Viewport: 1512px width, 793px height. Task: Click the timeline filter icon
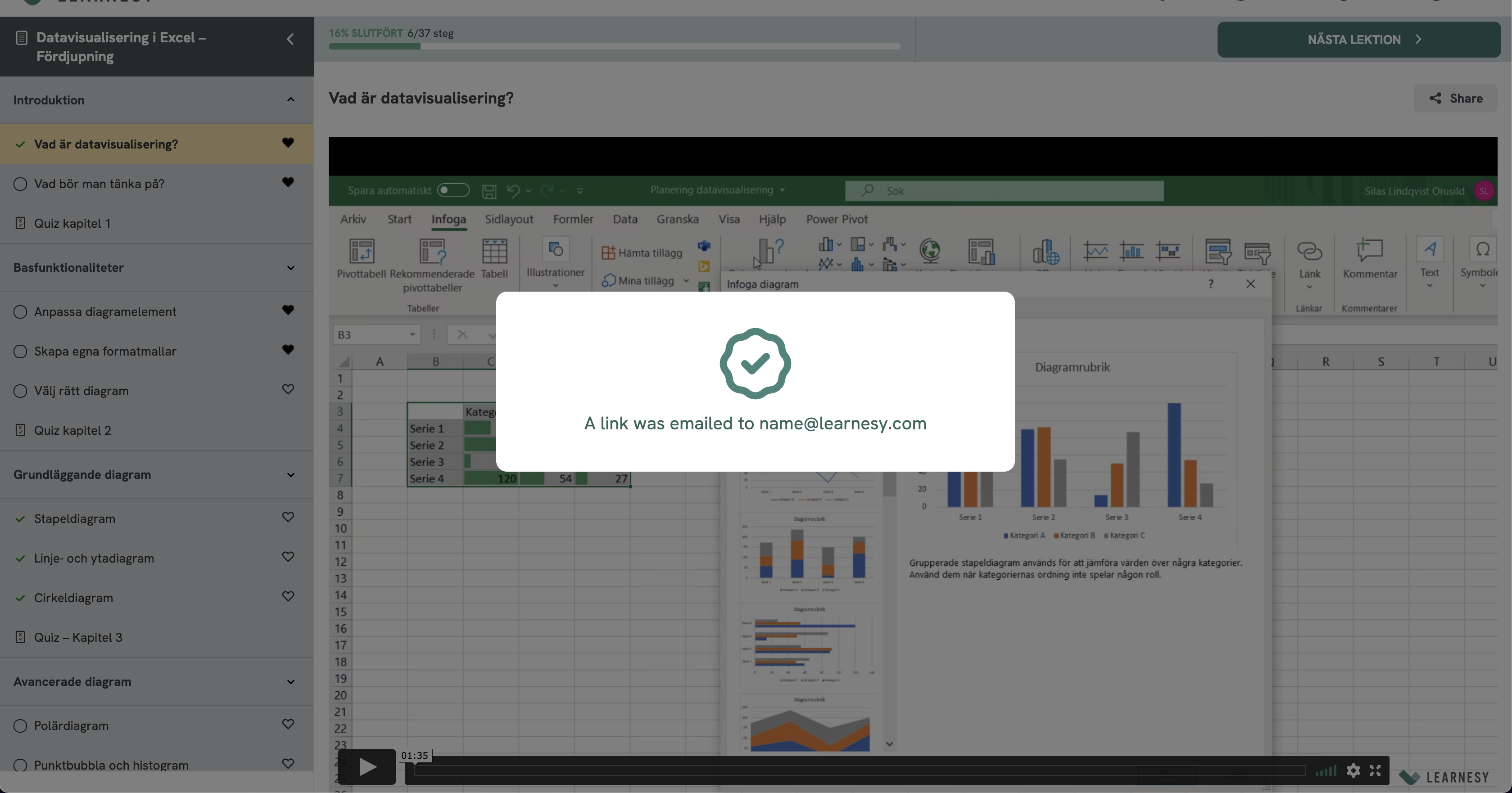pyautogui.click(x=1257, y=253)
